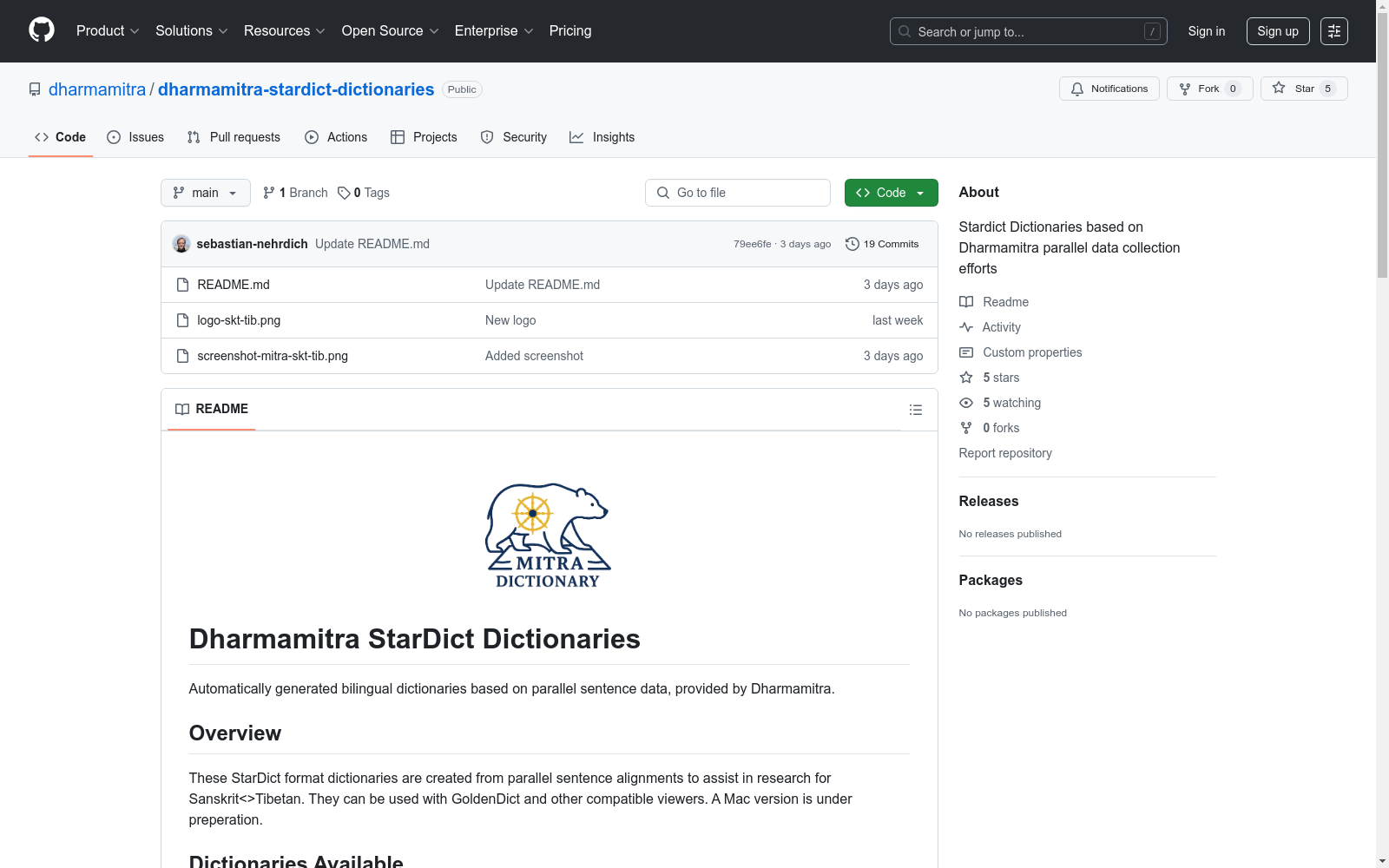Switch to the Issues tab
The image size is (1389, 868).
click(135, 137)
